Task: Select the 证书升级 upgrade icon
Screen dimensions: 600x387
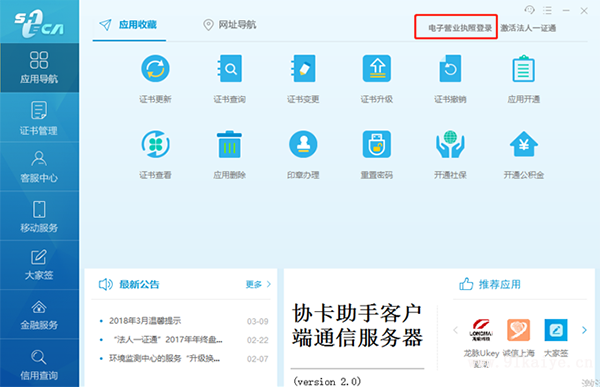Action: point(377,69)
